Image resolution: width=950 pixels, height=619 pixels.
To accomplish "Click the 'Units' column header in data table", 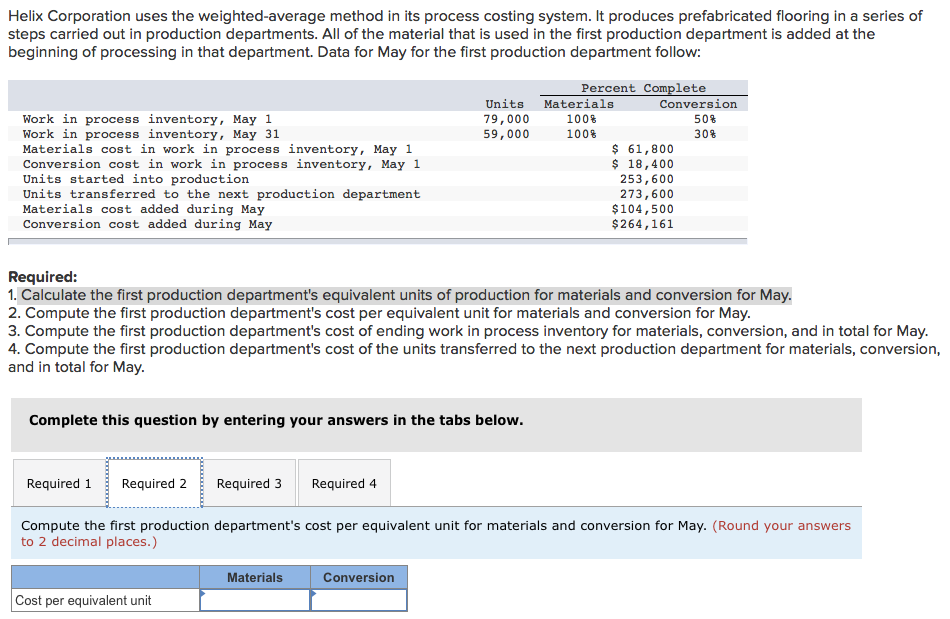I will [505, 104].
